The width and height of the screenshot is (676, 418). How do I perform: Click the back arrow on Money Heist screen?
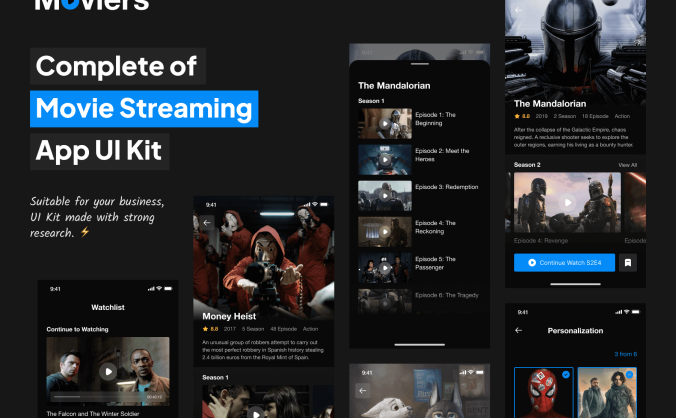point(207,223)
